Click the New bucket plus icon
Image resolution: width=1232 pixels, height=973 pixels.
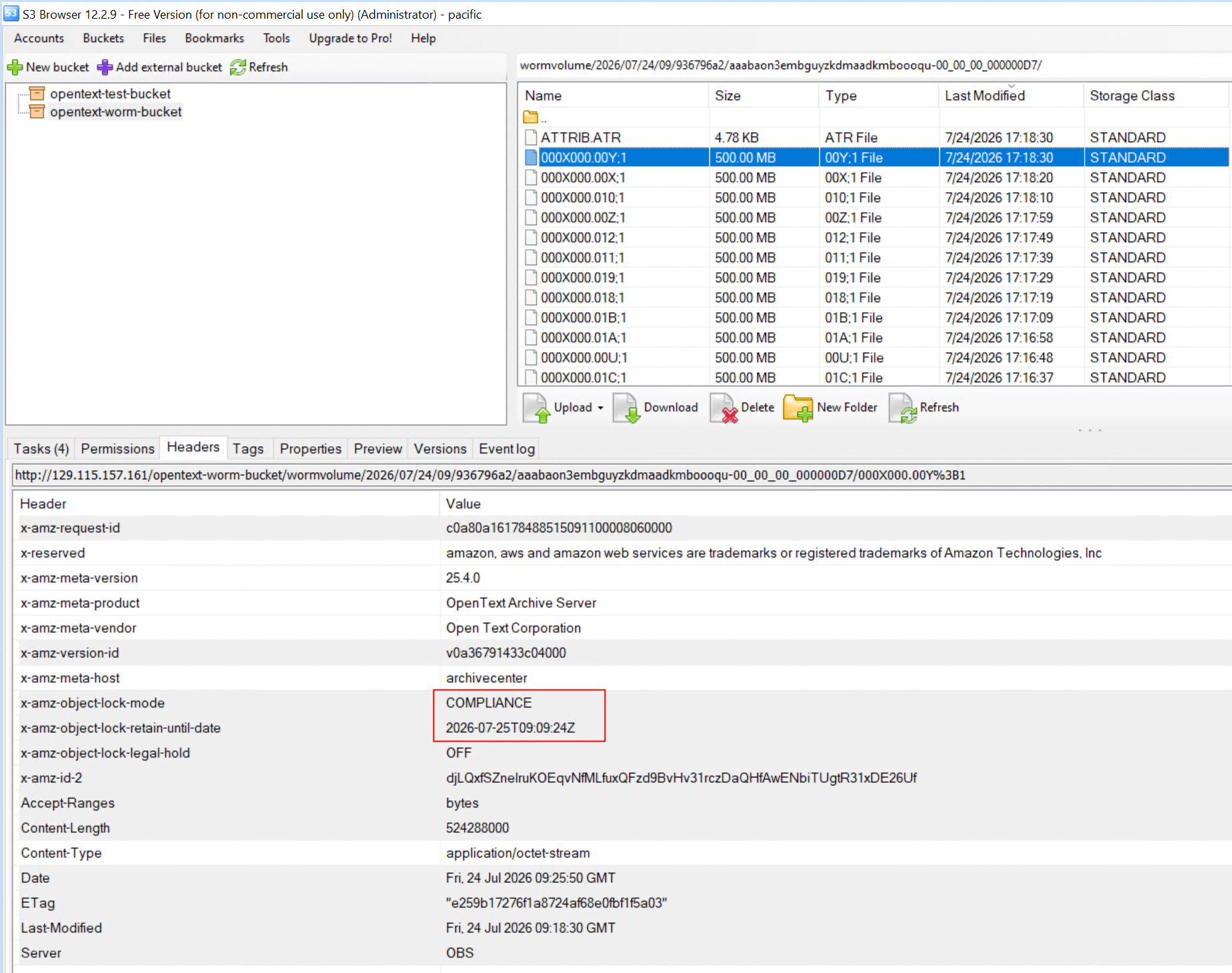click(15, 67)
